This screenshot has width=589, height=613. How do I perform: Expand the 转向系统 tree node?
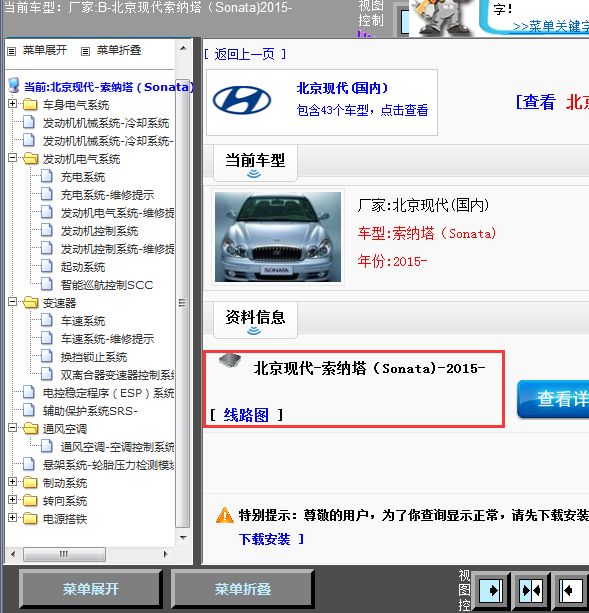[x=13, y=499]
